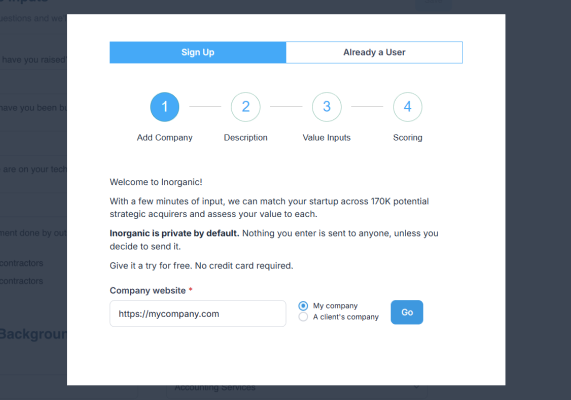Focus the Company website input field

(x=198, y=314)
